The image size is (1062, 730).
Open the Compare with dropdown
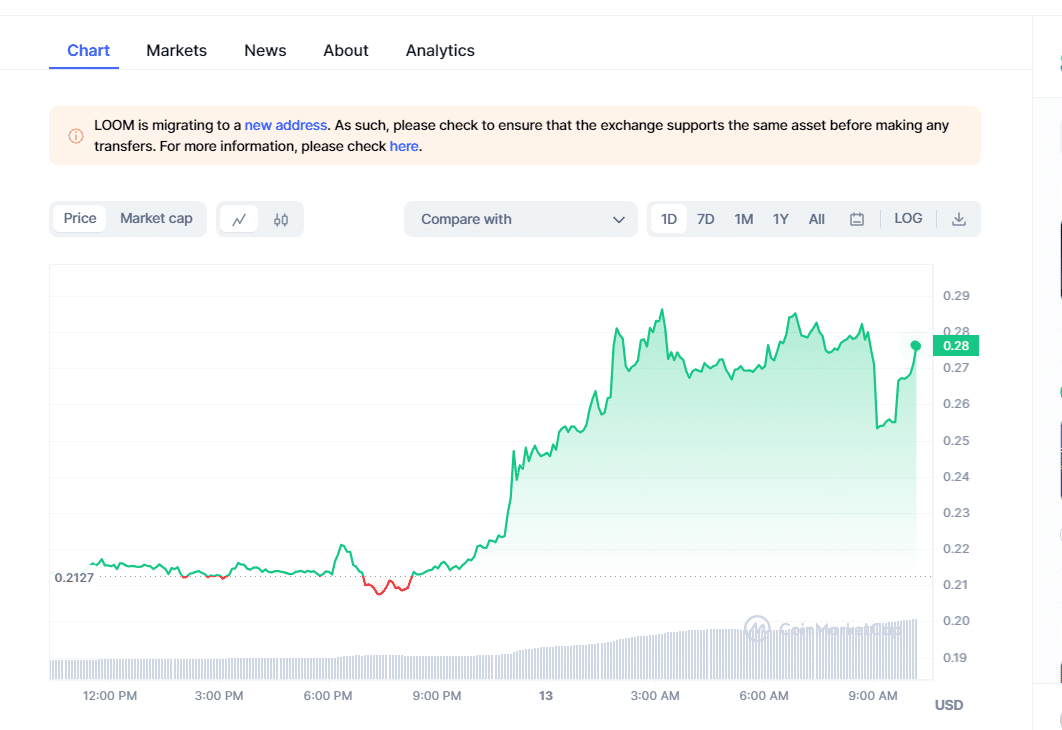[x=521, y=219]
